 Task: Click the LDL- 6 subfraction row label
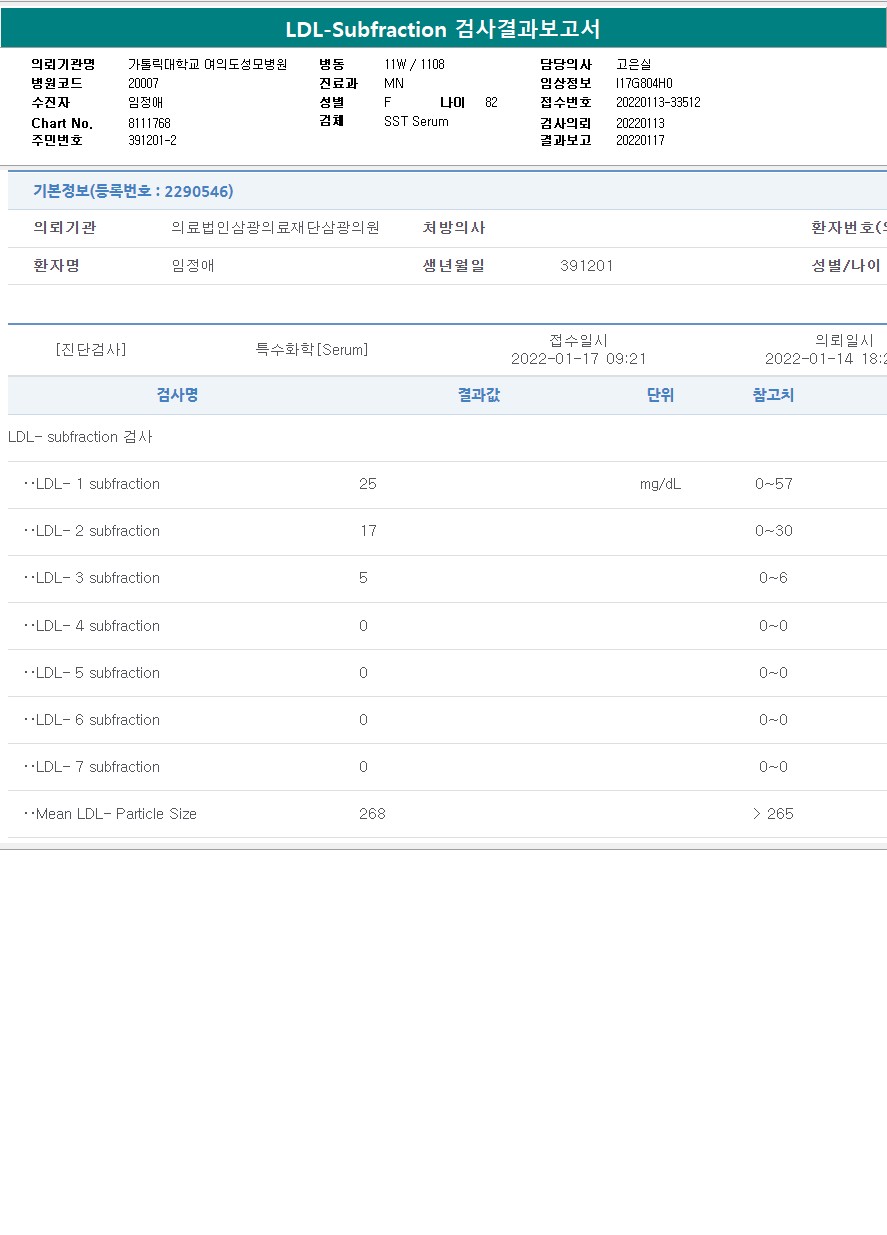point(97,720)
